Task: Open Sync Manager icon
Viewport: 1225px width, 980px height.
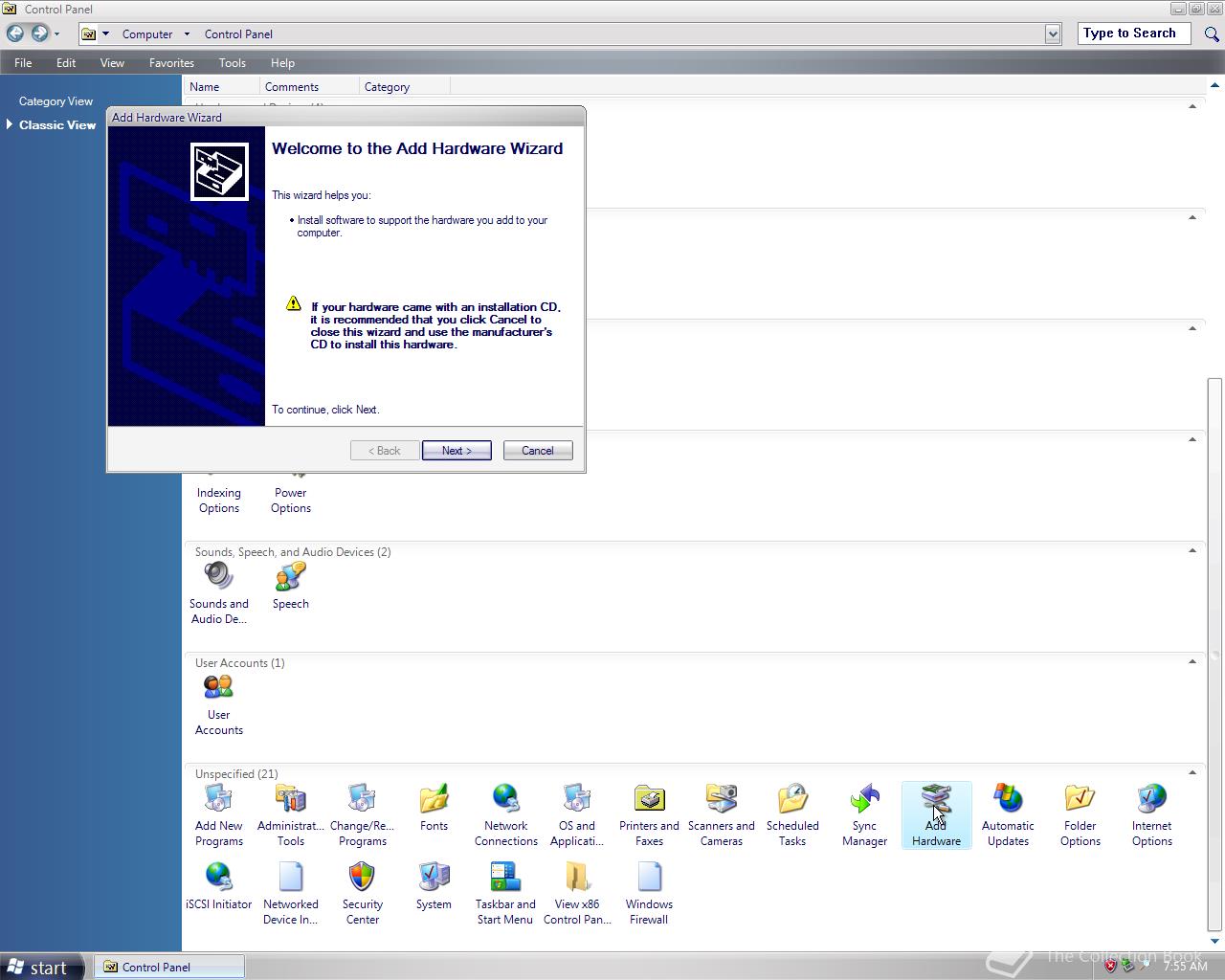Action: coord(864,815)
